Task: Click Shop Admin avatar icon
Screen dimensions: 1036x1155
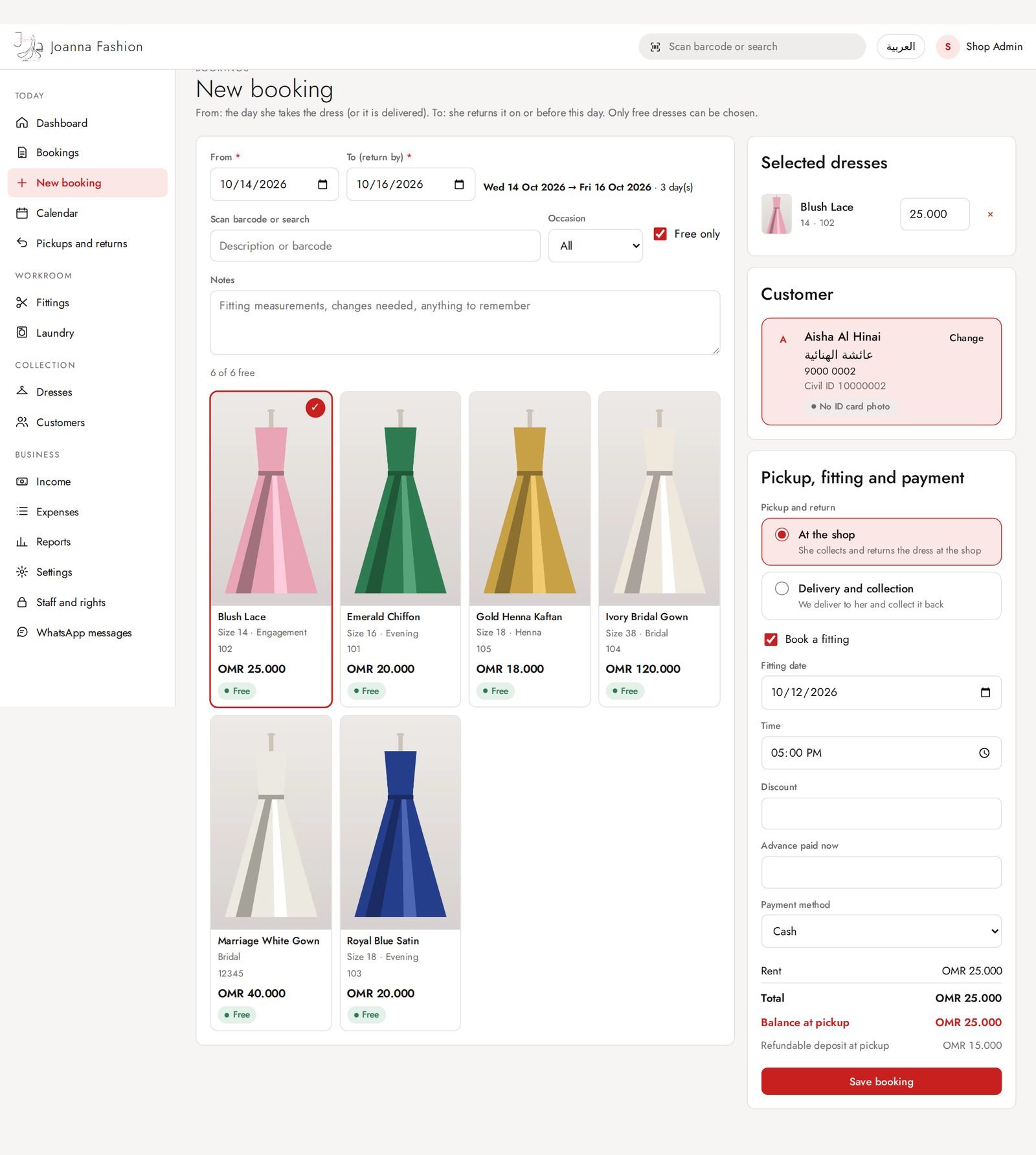Action: 947,47
